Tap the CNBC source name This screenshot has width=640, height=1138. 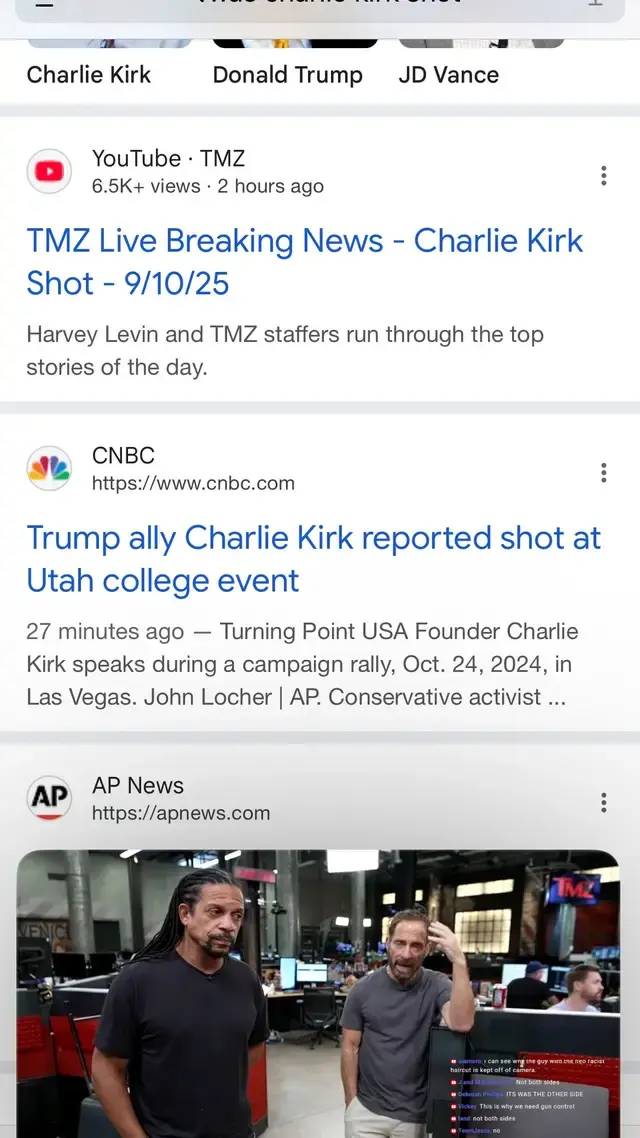click(123, 455)
